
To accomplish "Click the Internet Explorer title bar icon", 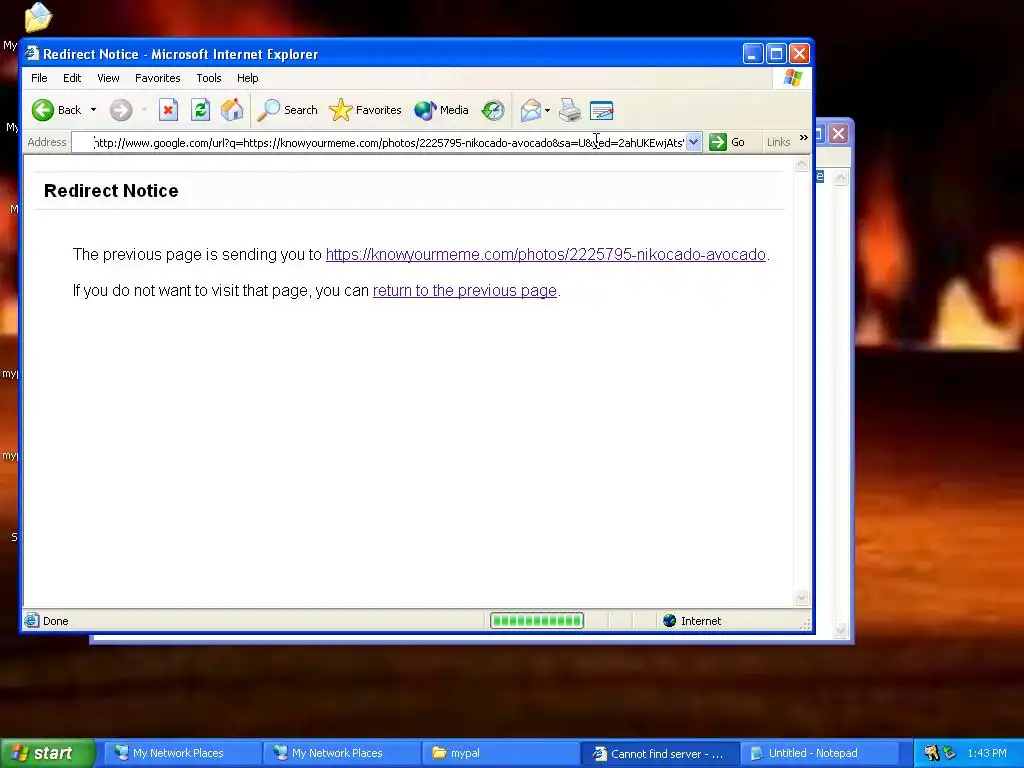I will (32, 54).
